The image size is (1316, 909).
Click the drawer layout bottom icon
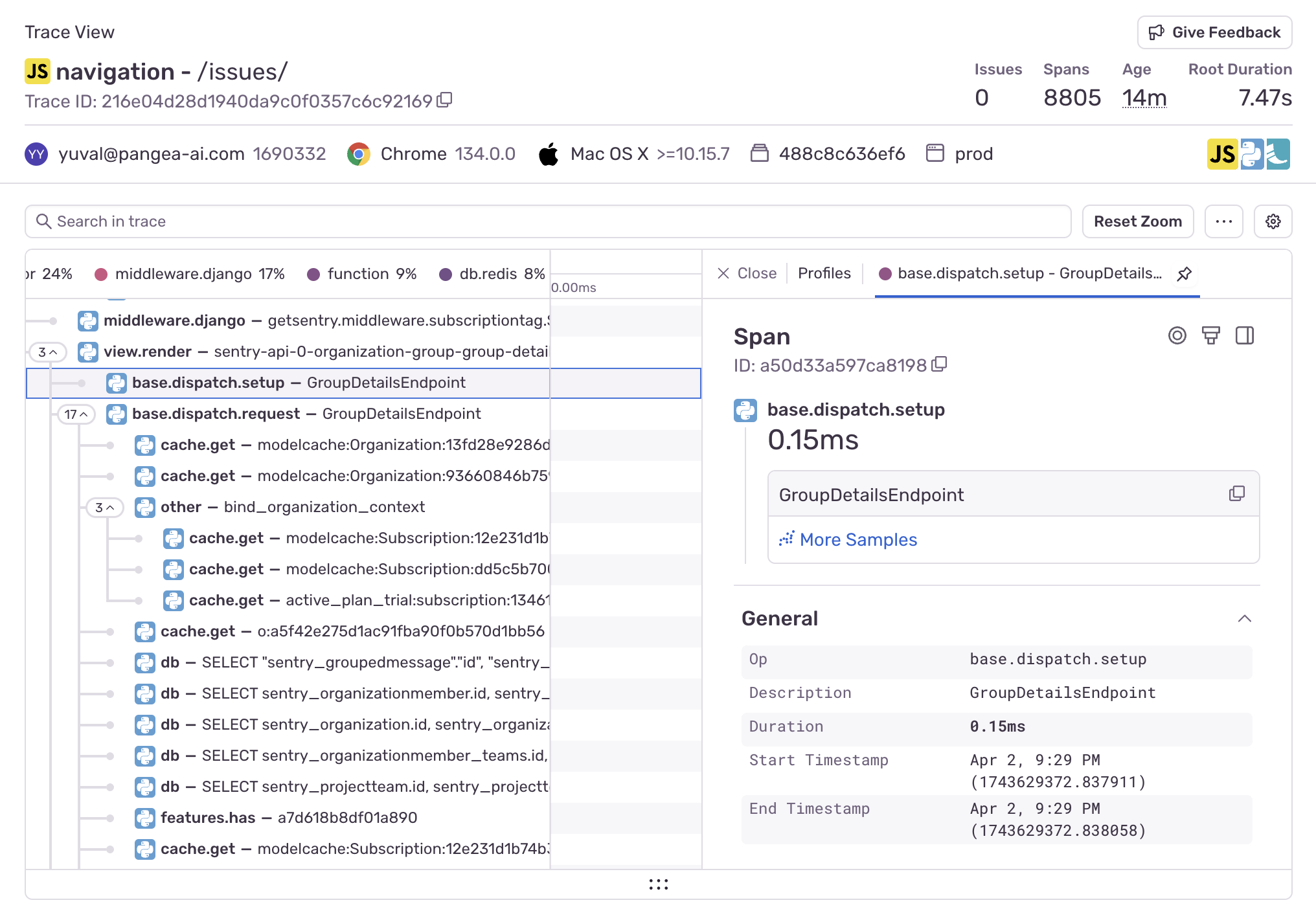[x=1210, y=335]
